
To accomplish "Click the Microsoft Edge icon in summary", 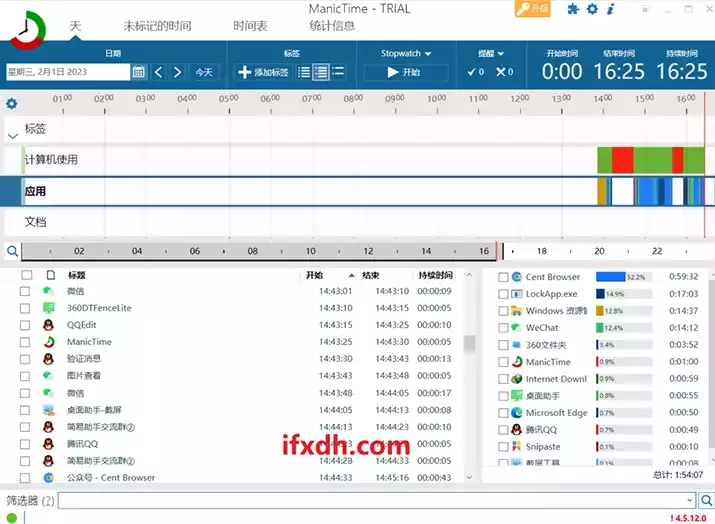I will click(x=516, y=413).
